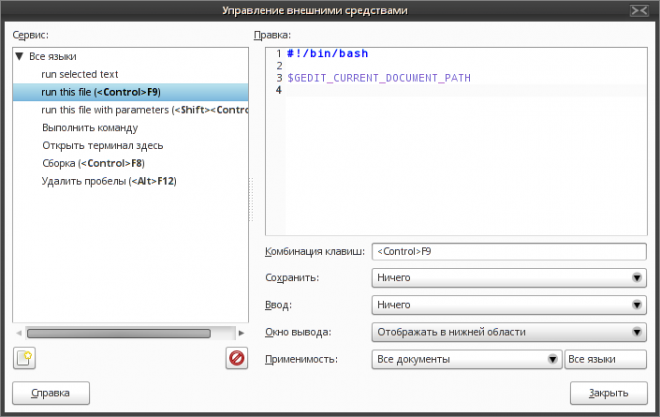Viewport: 660px width, 417px height.
Task: Select 'run selected text' tool
Action: (80, 74)
